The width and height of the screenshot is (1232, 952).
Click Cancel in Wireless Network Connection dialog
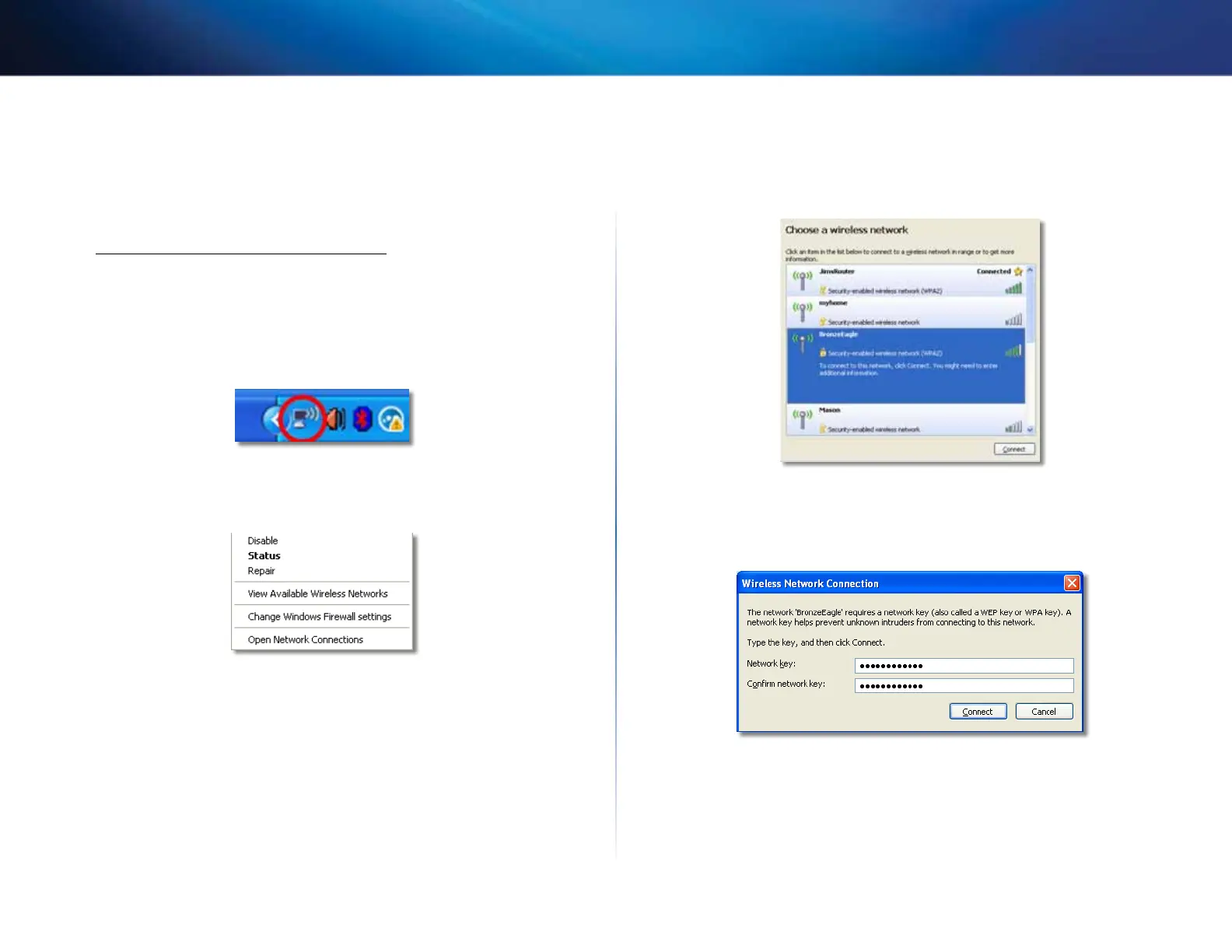[1044, 712]
